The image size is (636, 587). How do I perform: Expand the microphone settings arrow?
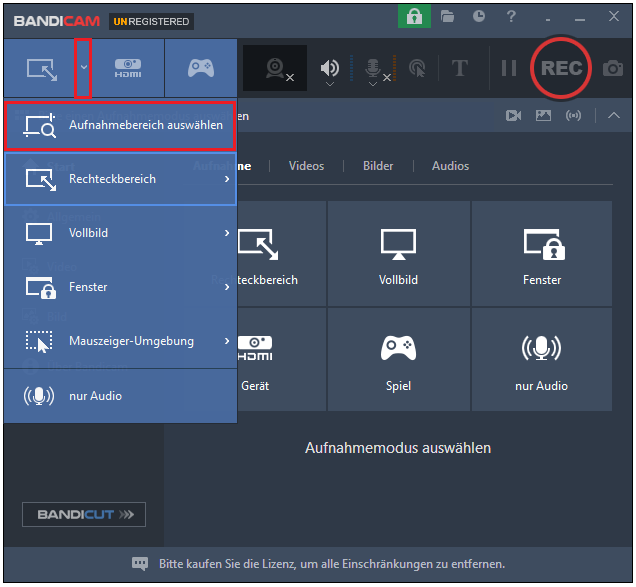[x=373, y=84]
